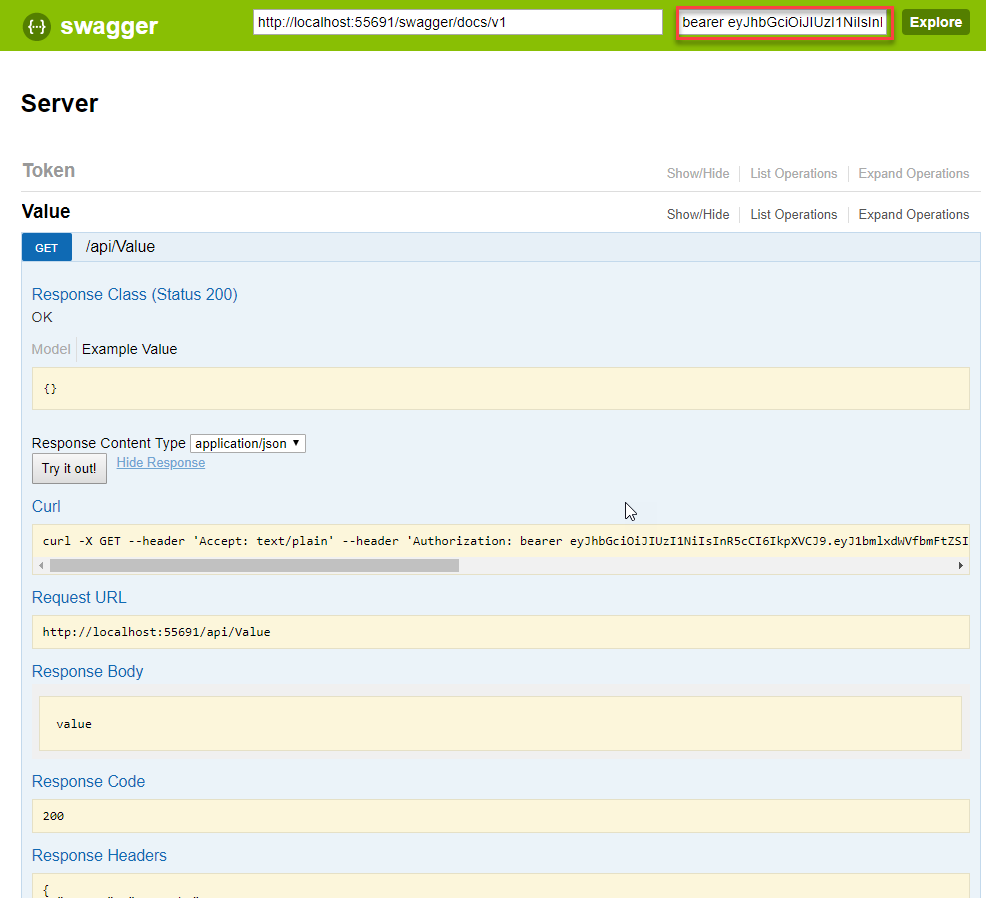
Task: Click Show/Hide for the Value section
Action: [x=697, y=214]
